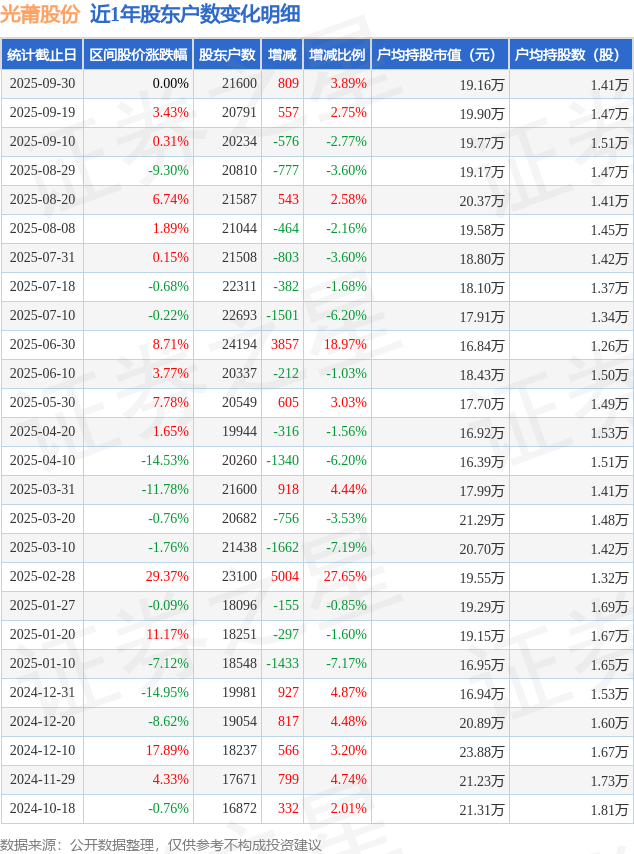The image size is (634, 854).
Task: Click the 增减 column header
Action: pyautogui.click(x=283, y=55)
